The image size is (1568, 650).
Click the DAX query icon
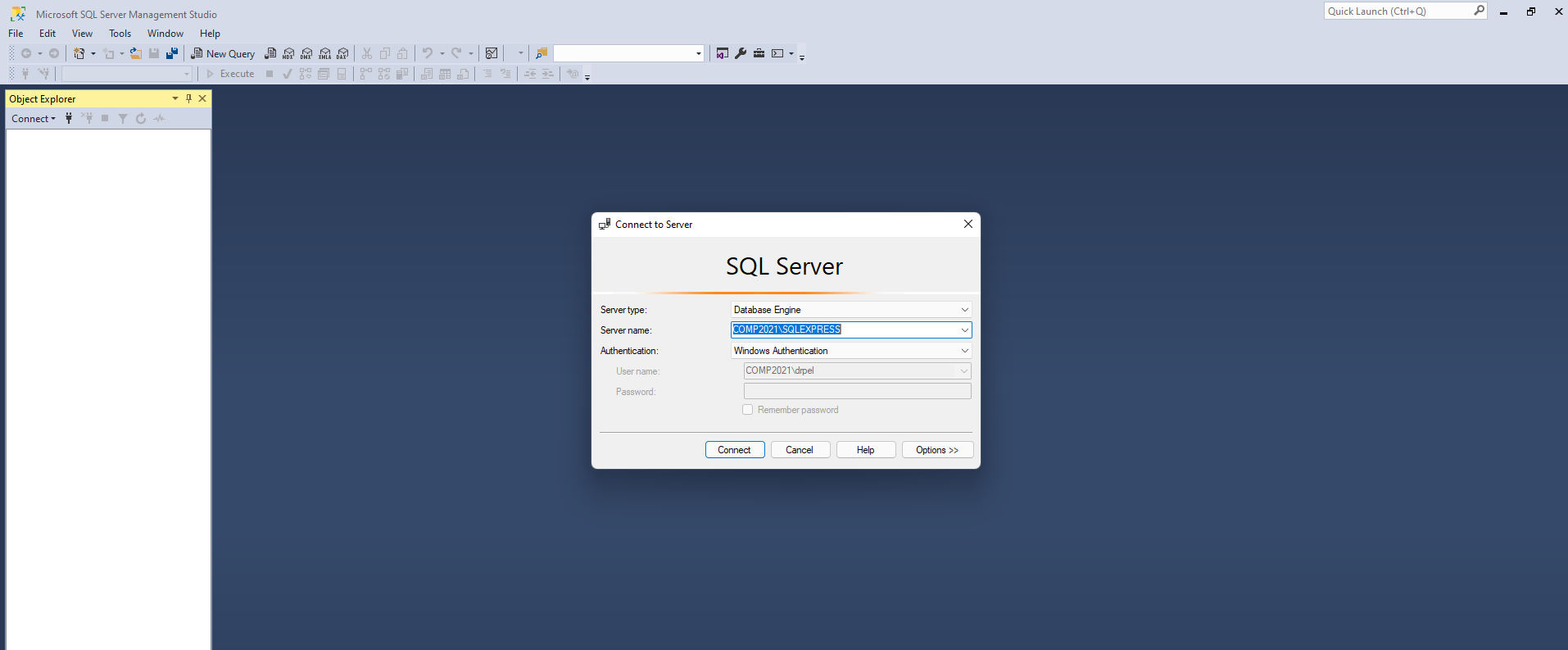pyautogui.click(x=342, y=53)
